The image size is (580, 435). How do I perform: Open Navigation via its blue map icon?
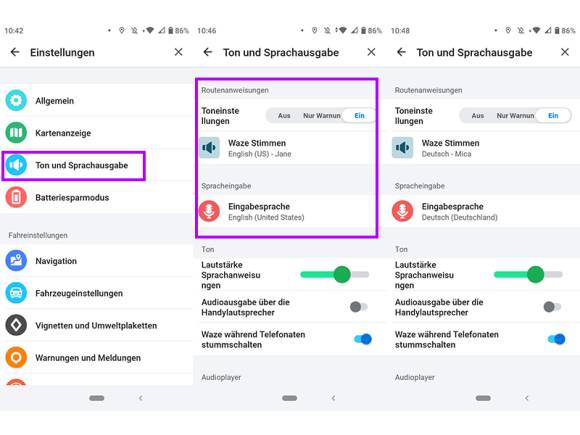pyautogui.click(x=16, y=261)
